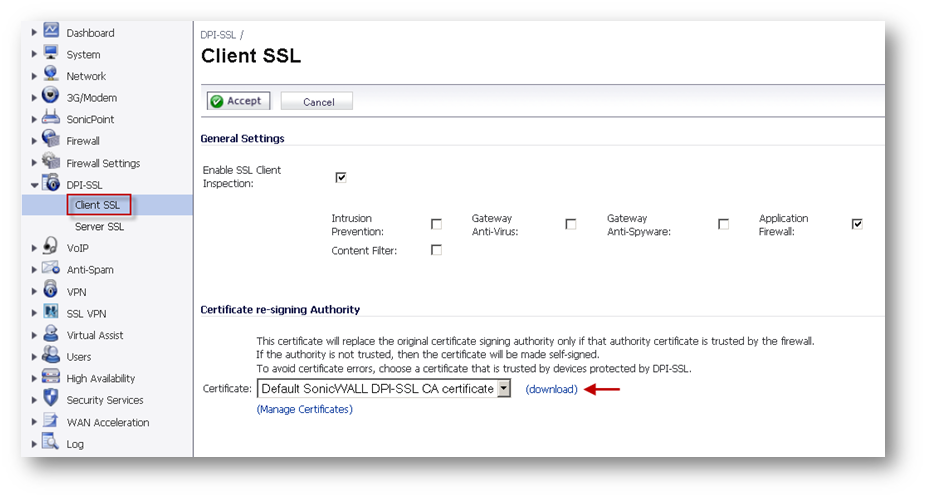Uncheck the Application Firewall checkbox

point(857,224)
